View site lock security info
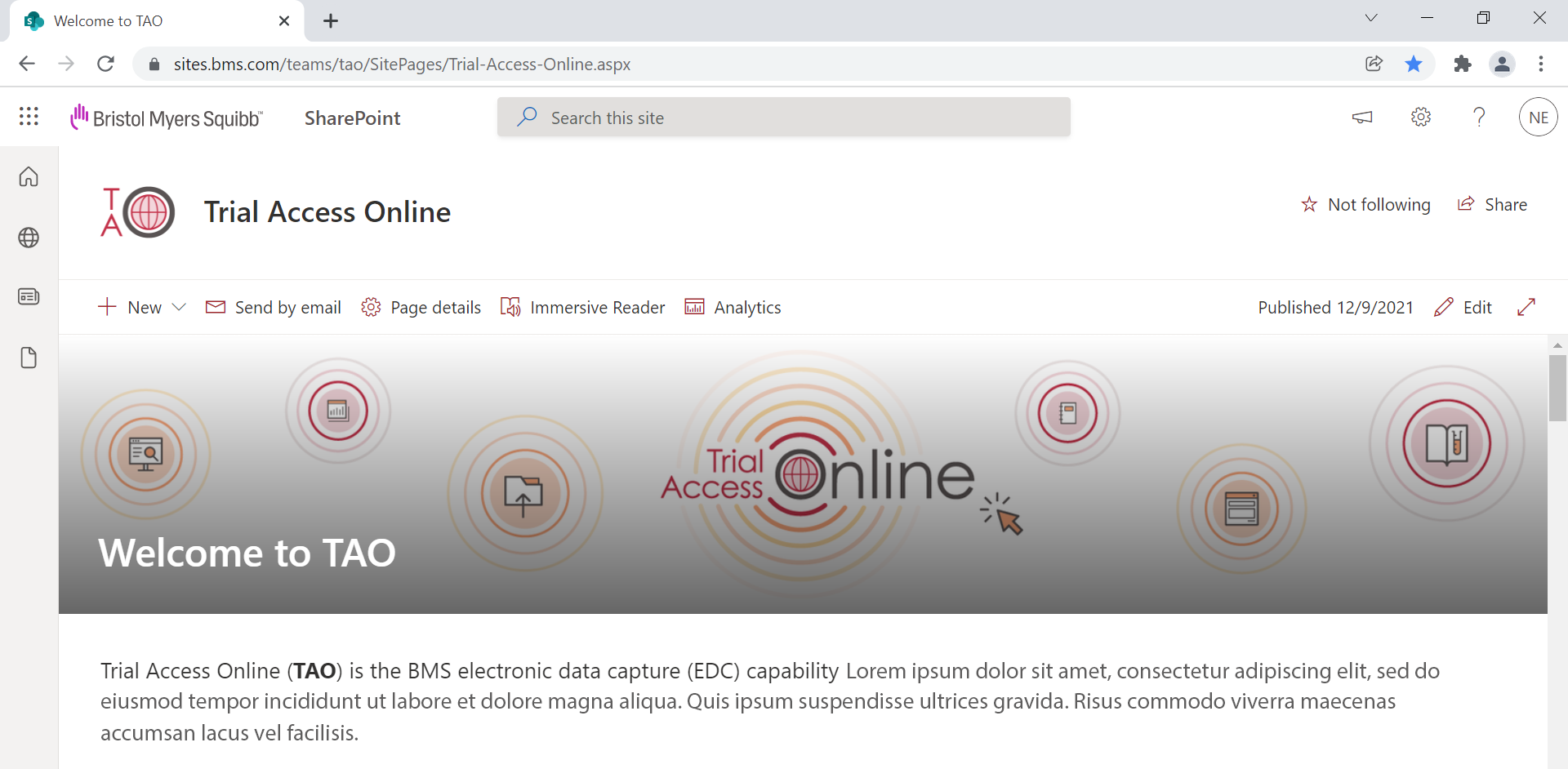 click(154, 64)
